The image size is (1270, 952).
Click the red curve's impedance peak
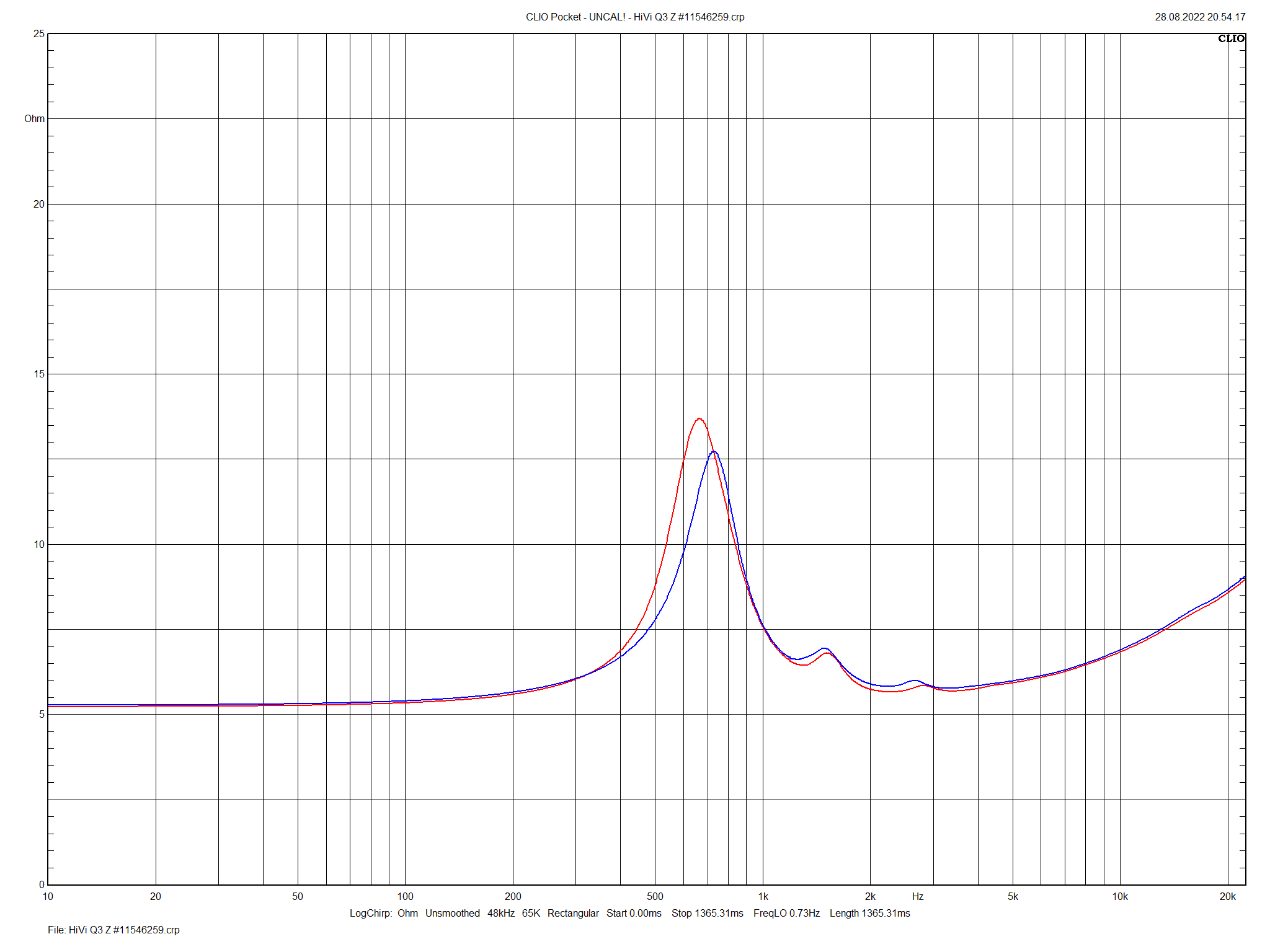(699, 419)
